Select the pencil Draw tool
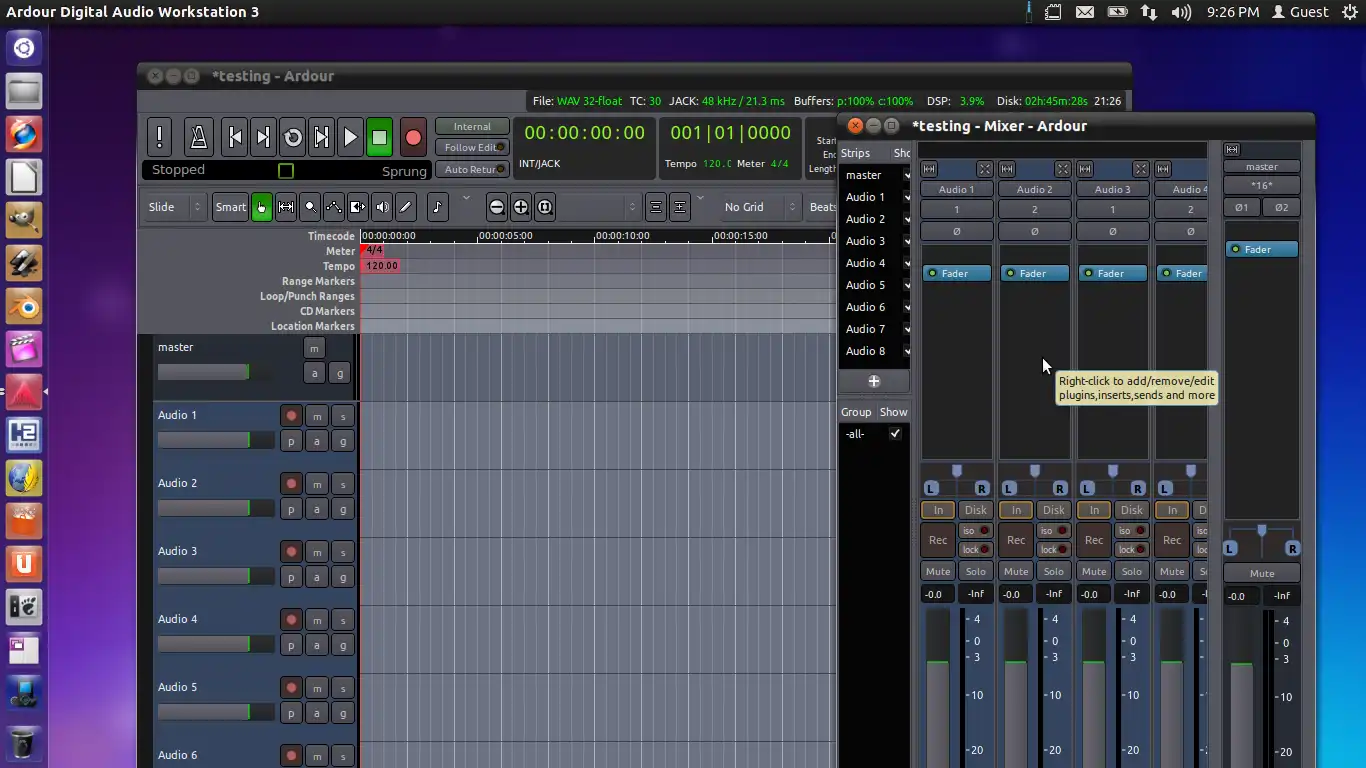The height and width of the screenshot is (768, 1366). 405,207
